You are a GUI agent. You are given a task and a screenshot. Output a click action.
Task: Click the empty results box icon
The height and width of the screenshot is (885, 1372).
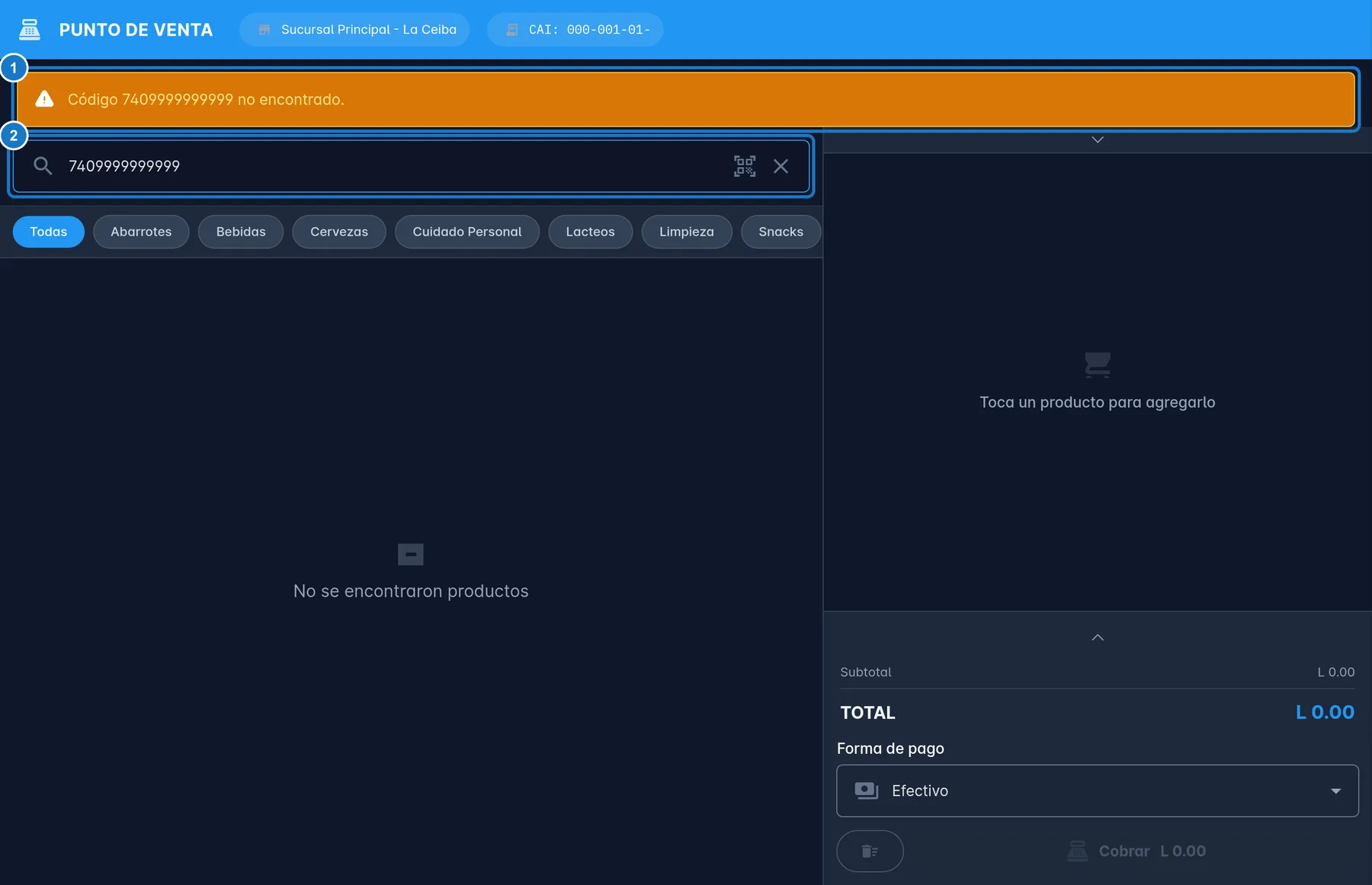coord(411,554)
